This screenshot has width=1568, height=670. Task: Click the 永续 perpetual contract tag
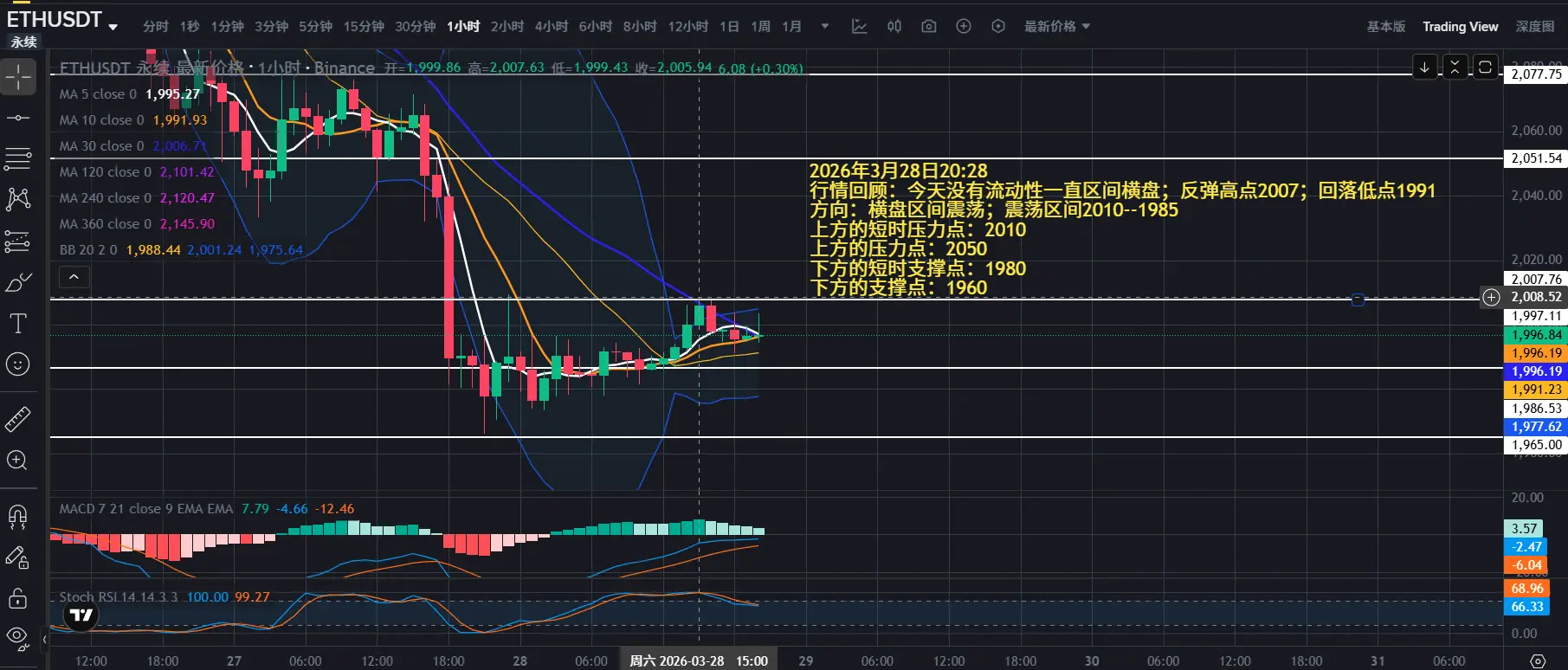tap(23, 42)
